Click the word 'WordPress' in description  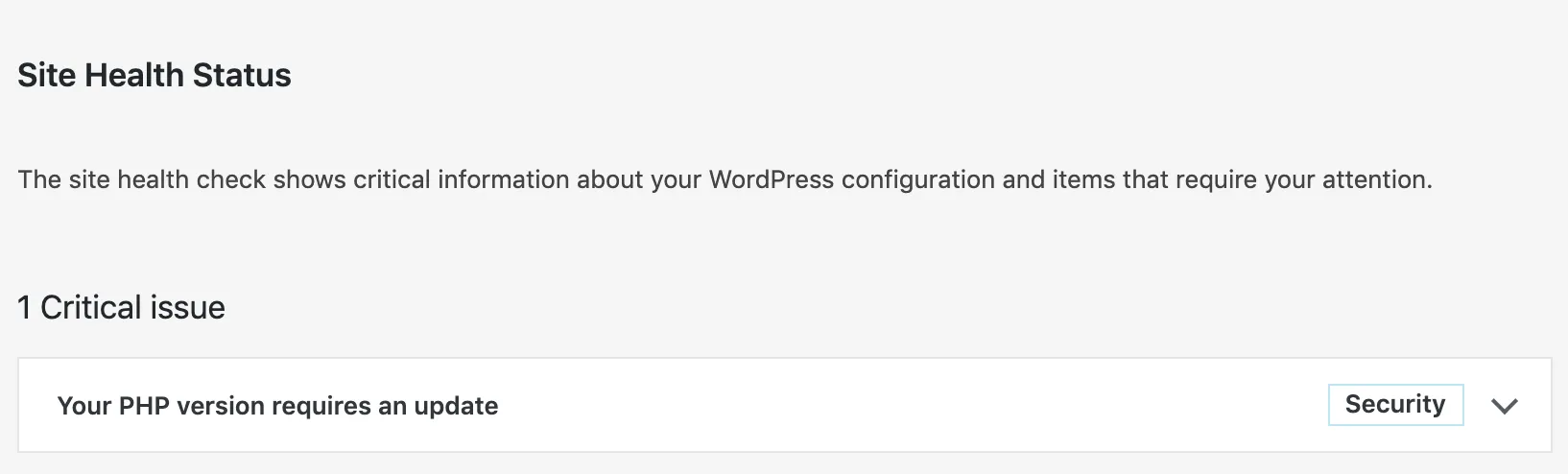(771, 179)
